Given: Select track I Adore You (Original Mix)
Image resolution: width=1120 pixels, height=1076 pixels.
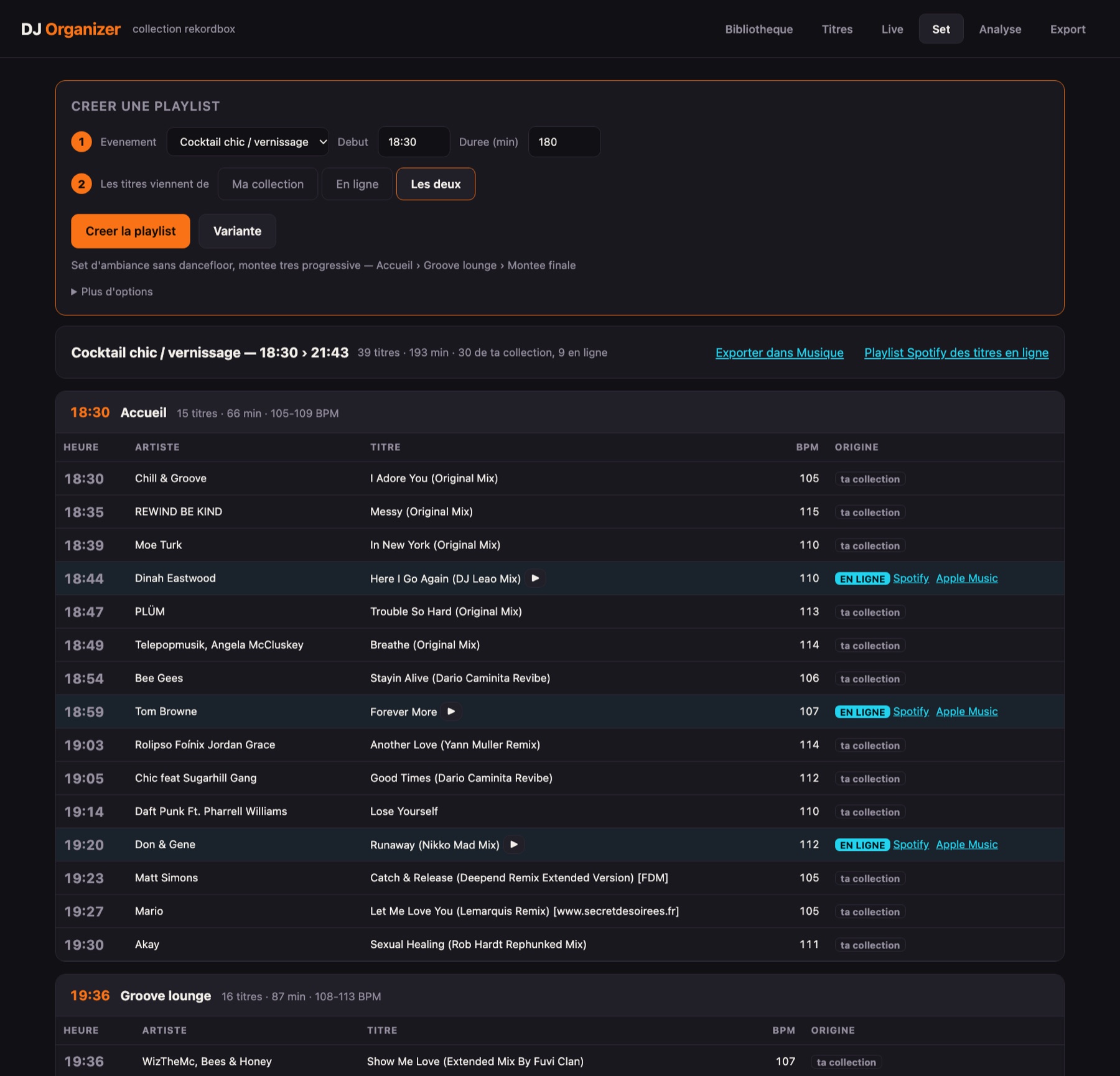Looking at the screenshot, I should click(x=434, y=478).
